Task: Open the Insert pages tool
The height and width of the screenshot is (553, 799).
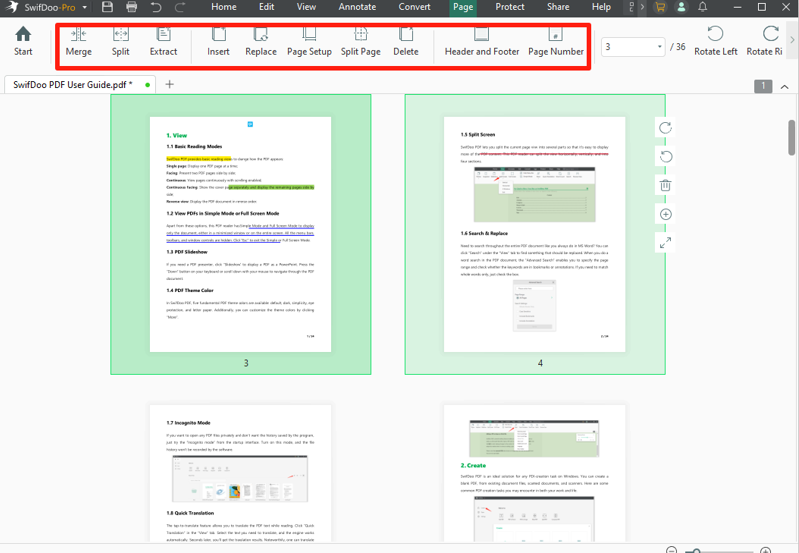Action: [x=218, y=42]
